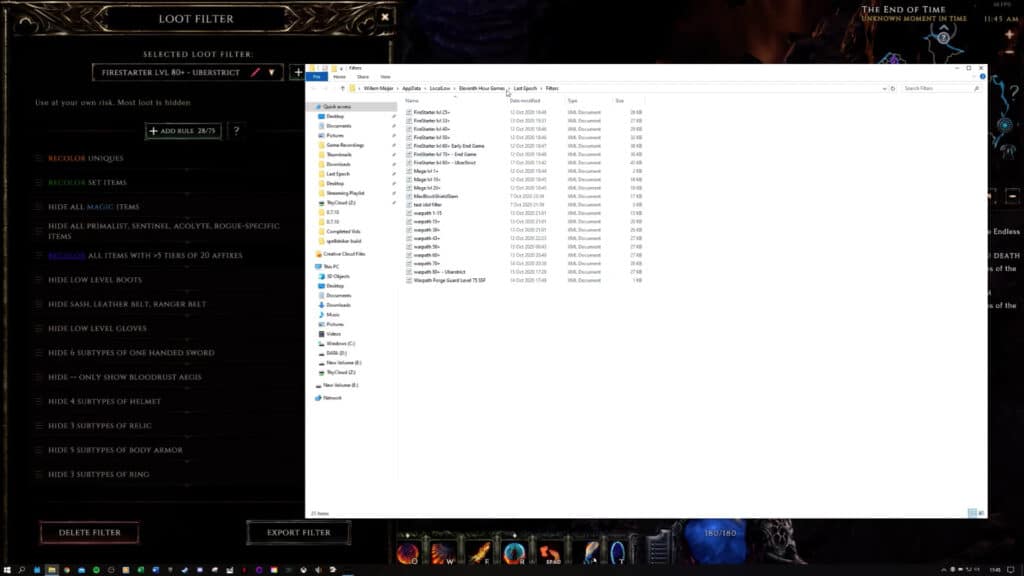Select file warpath 80+ - Uberstrict
Image resolution: width=1024 pixels, height=576 pixels.
pyautogui.click(x=439, y=272)
